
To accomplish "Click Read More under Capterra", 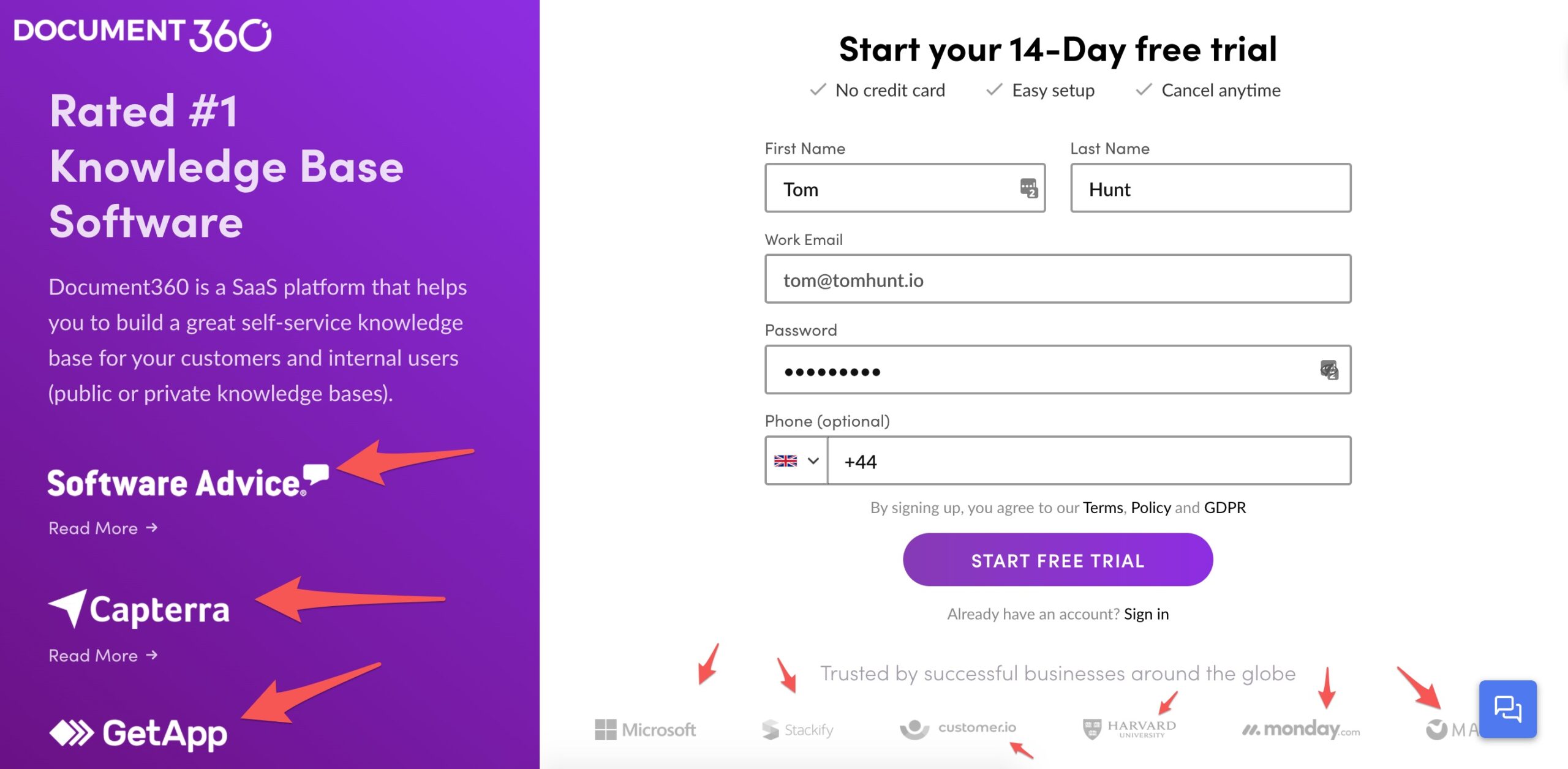I will coord(102,655).
